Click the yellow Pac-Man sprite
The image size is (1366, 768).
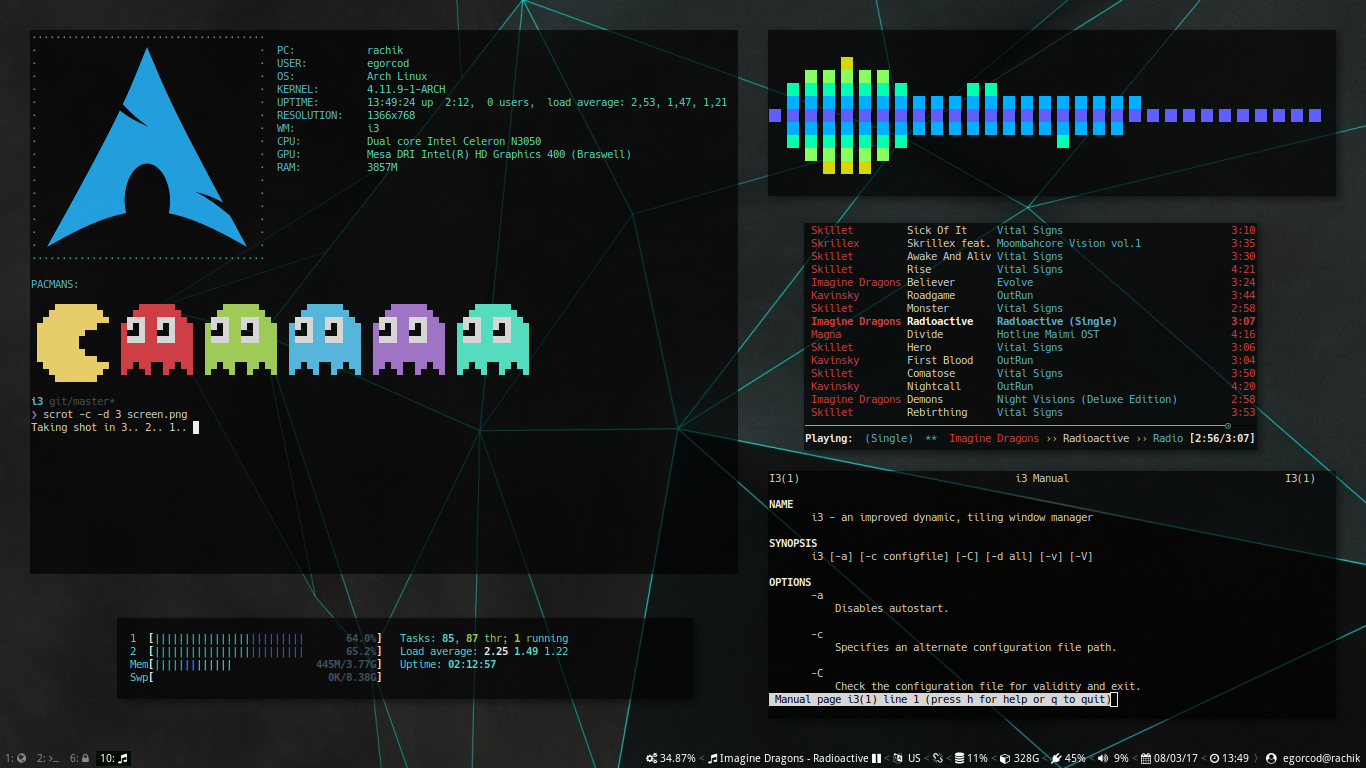pos(74,343)
